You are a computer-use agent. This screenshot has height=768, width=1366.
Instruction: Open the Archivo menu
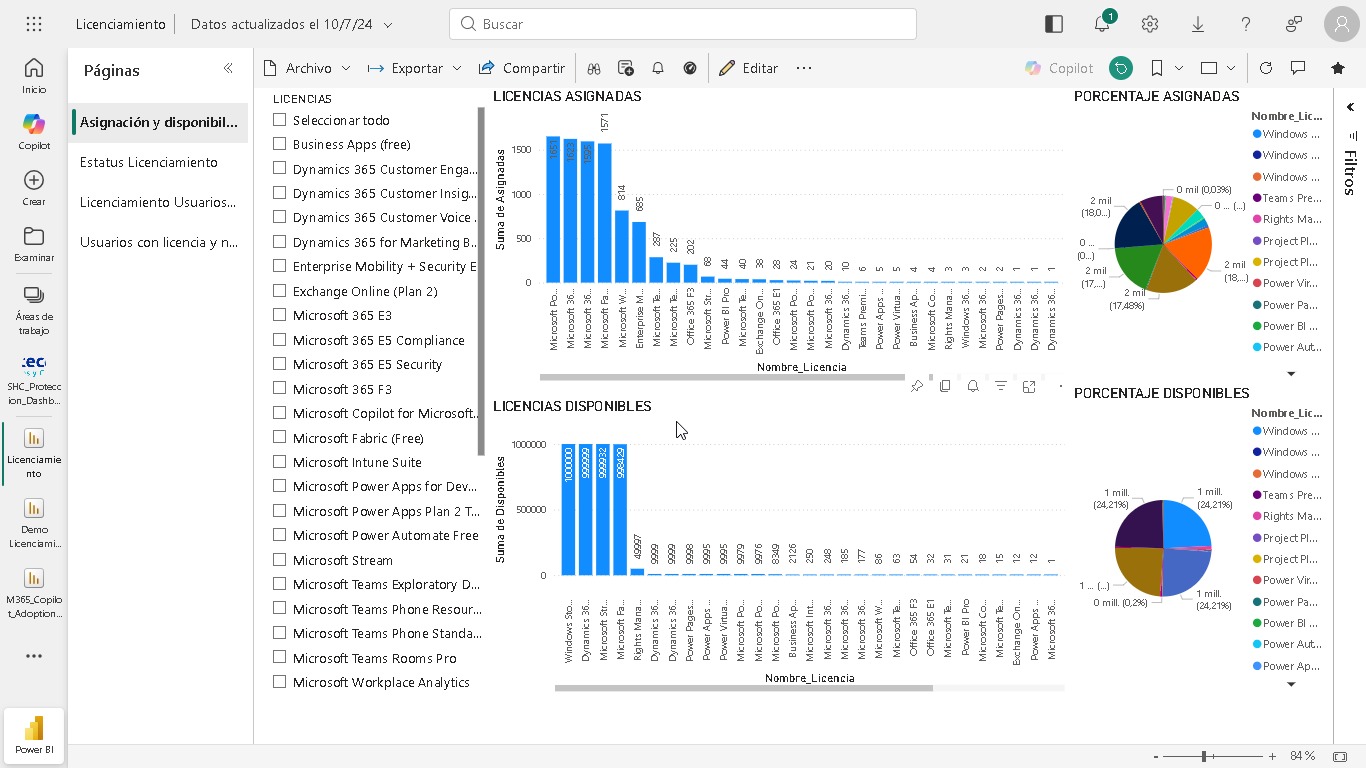pos(306,68)
